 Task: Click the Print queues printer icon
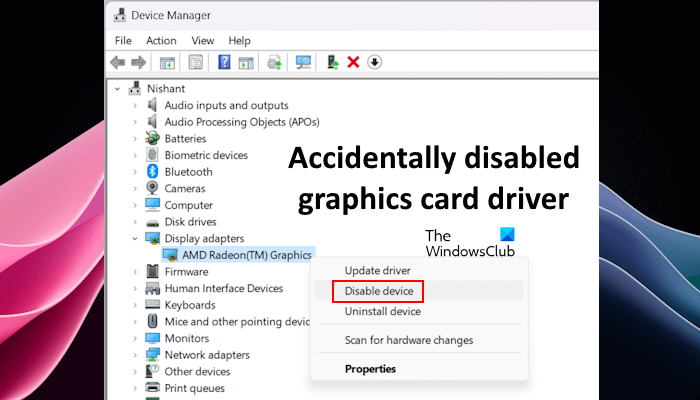[153, 388]
